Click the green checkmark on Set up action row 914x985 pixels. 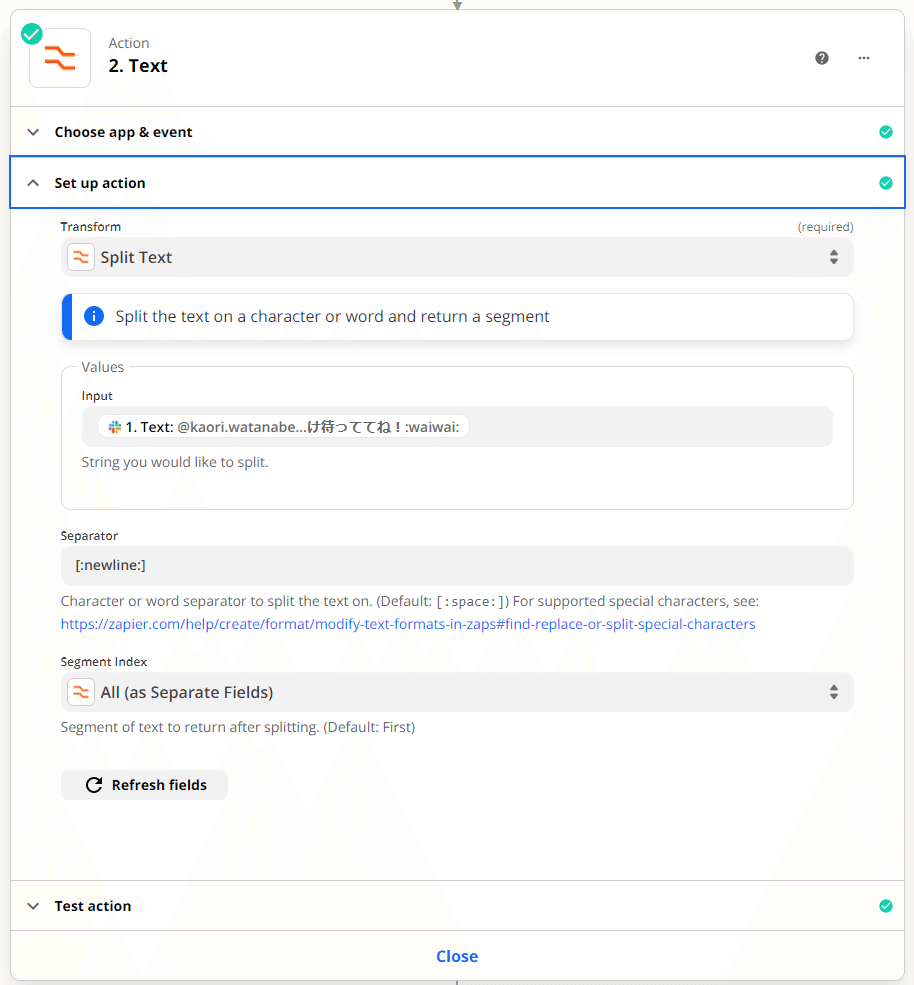coord(886,183)
